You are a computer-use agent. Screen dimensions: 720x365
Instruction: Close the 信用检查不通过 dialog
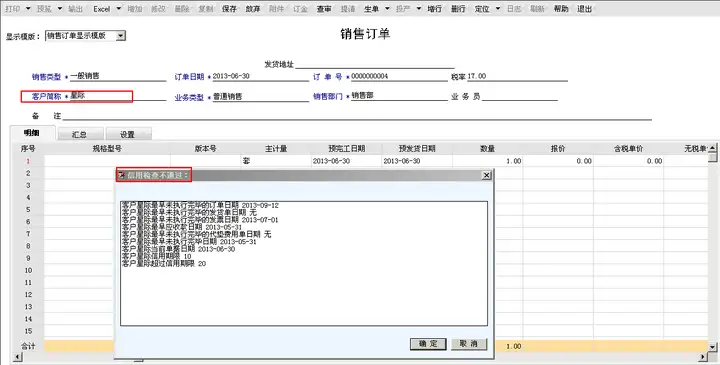(486, 175)
